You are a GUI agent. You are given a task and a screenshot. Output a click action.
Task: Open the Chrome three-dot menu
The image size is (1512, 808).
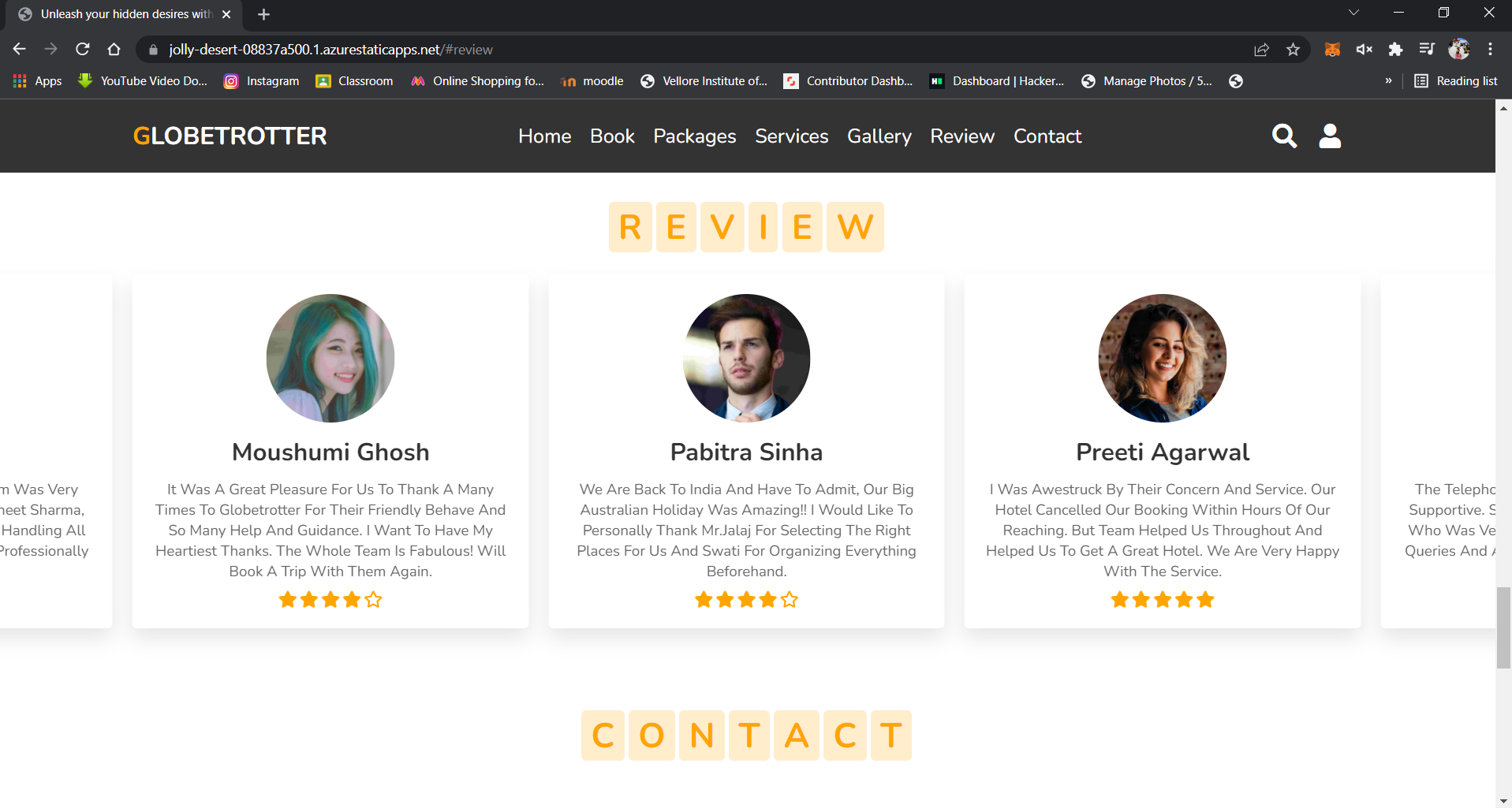click(x=1491, y=49)
